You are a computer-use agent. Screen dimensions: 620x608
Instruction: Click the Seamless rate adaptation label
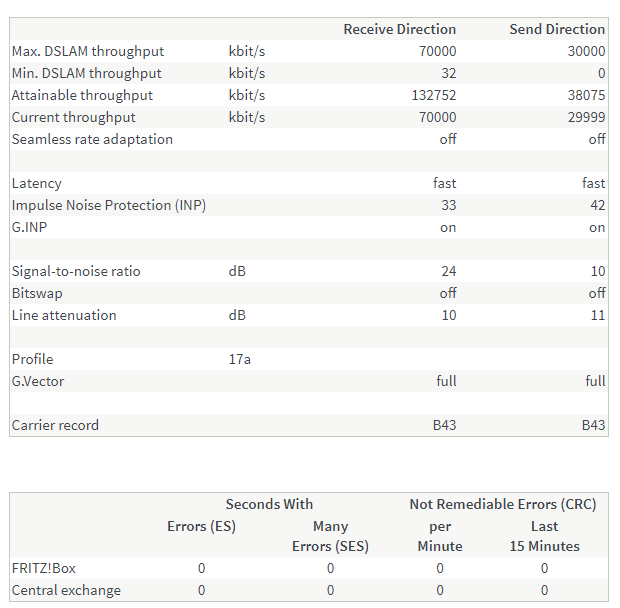pos(92,139)
